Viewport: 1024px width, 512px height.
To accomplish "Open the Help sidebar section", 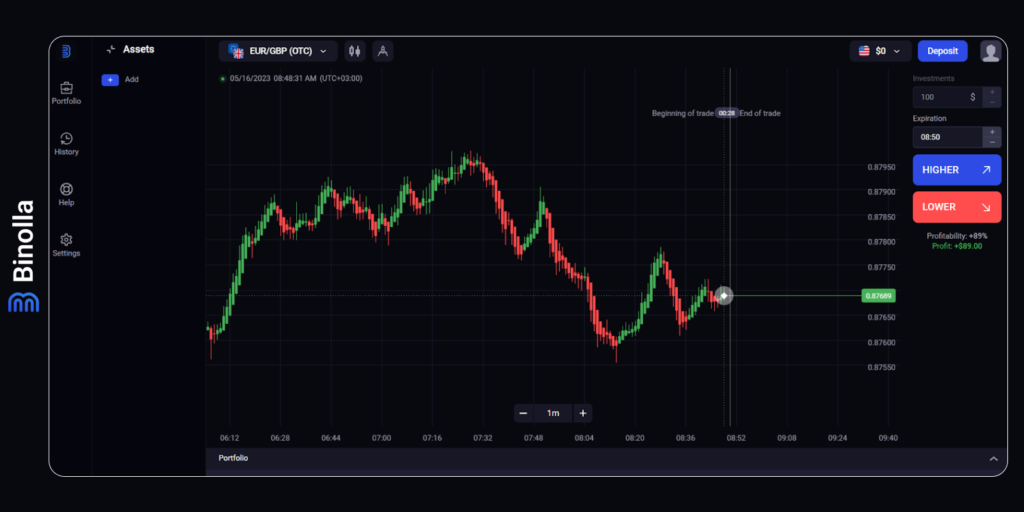I will [x=66, y=195].
